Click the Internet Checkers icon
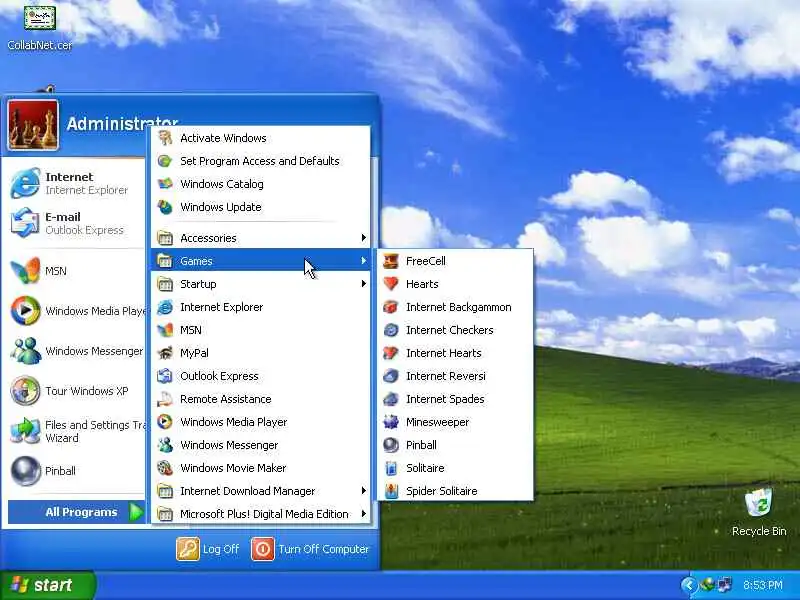The height and width of the screenshot is (600, 800). [x=391, y=330]
